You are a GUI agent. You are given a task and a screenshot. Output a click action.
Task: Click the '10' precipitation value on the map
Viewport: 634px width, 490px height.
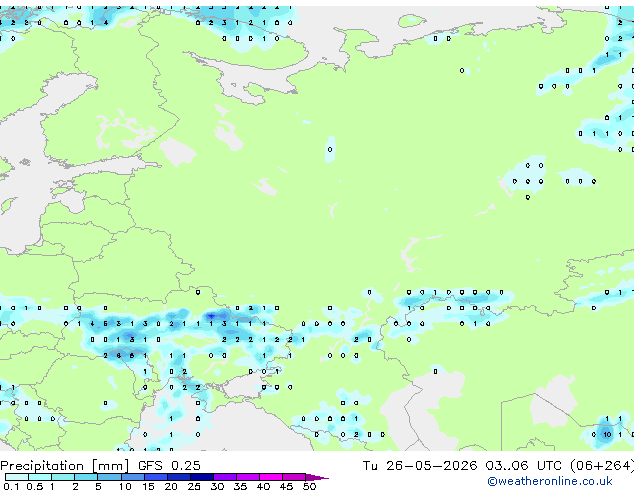click(x=607, y=435)
